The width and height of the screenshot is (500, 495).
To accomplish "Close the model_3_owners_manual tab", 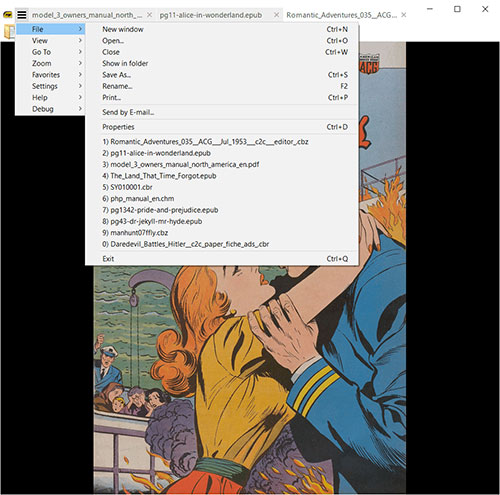I will pos(150,15).
